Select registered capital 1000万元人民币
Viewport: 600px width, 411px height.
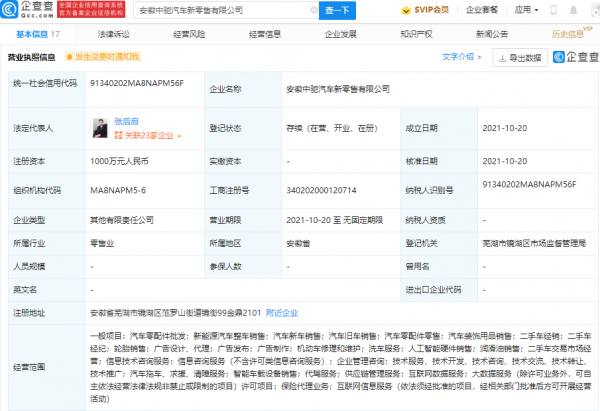click(x=119, y=161)
